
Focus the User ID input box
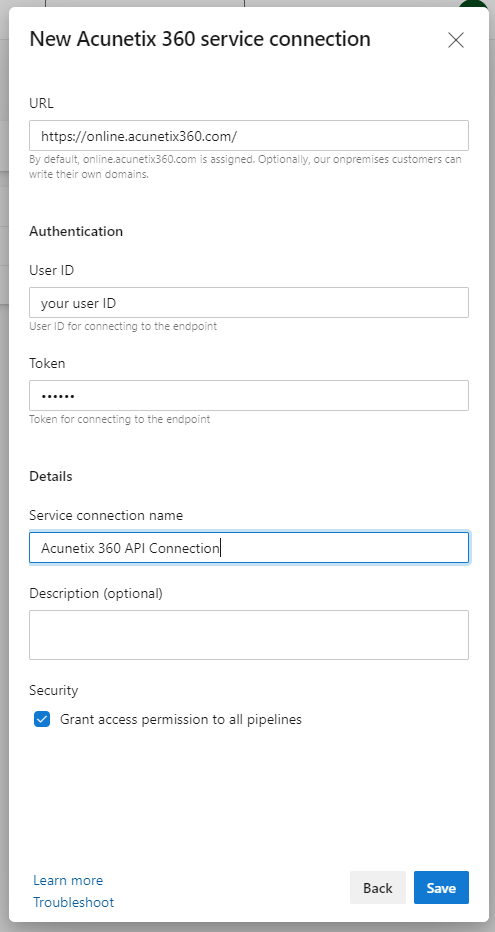(249, 303)
